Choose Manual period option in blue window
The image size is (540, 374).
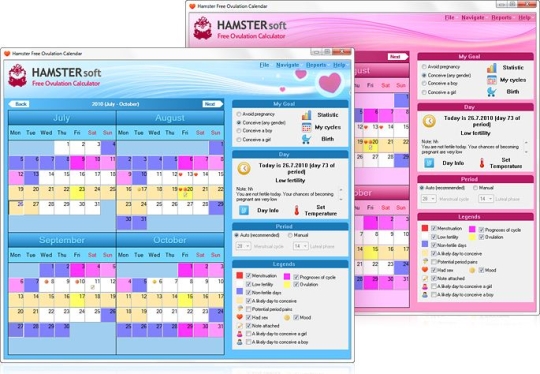[290, 235]
